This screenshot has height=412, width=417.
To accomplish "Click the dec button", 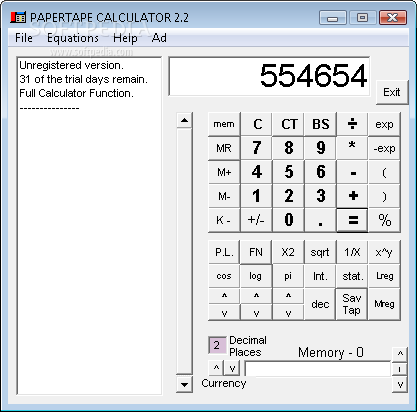I will pos(320,304).
